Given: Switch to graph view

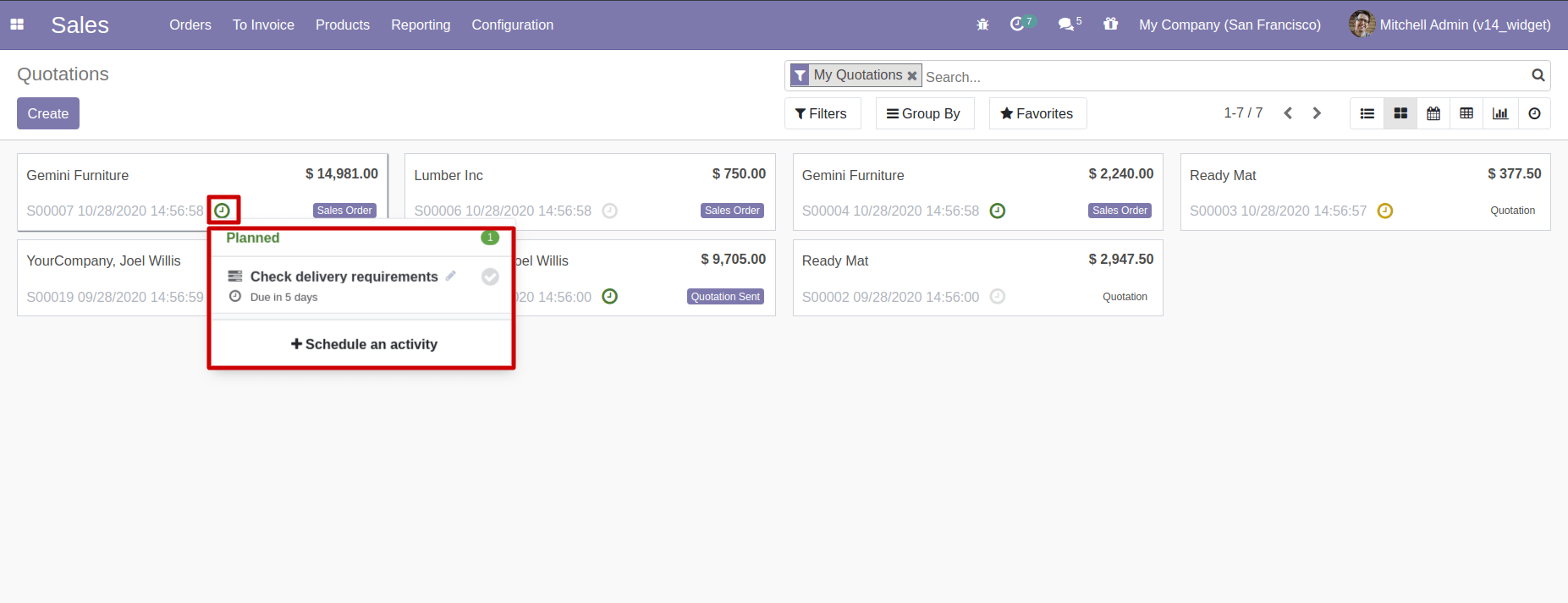Looking at the screenshot, I should [x=1500, y=113].
